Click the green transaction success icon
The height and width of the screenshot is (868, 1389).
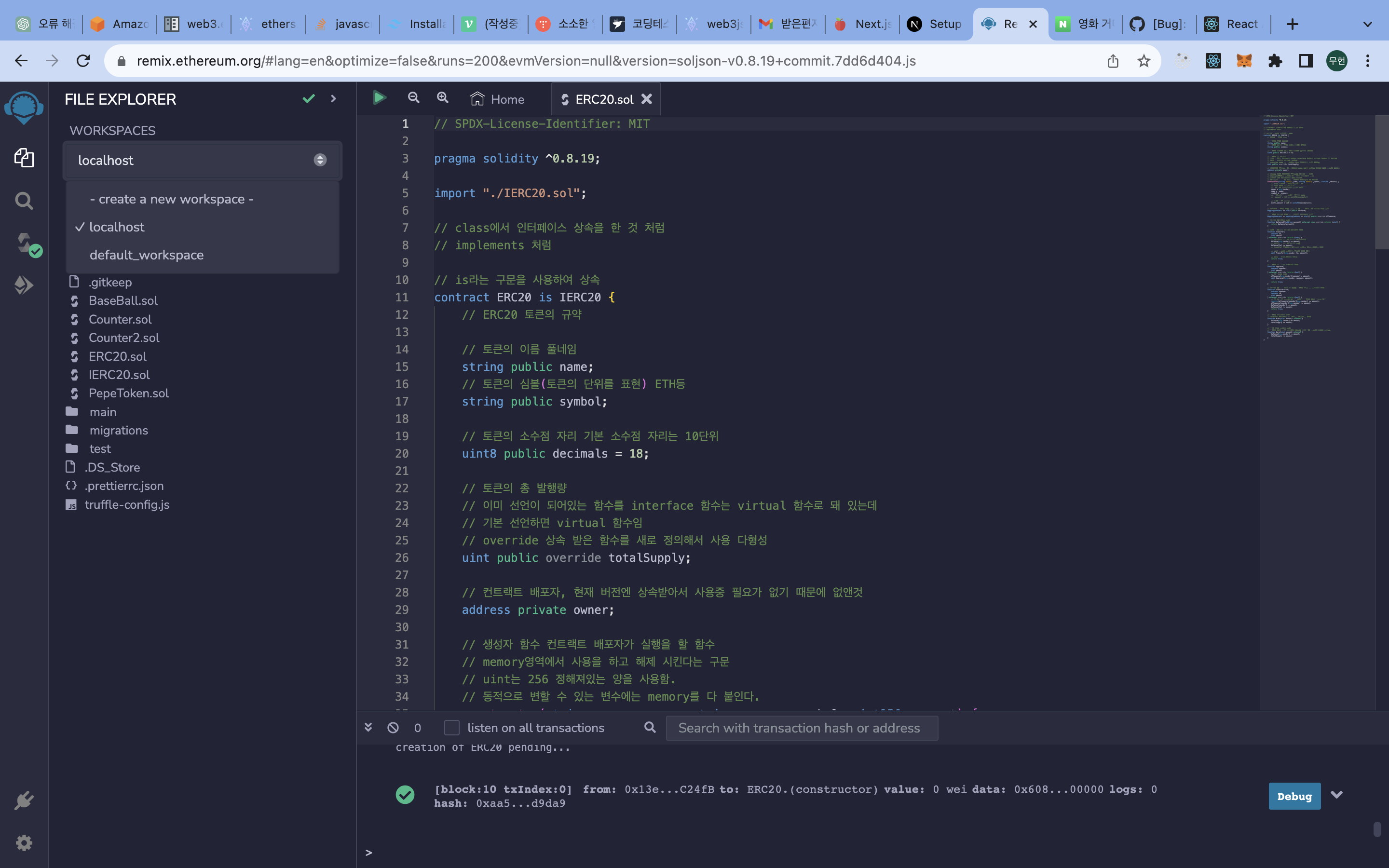[x=405, y=795]
